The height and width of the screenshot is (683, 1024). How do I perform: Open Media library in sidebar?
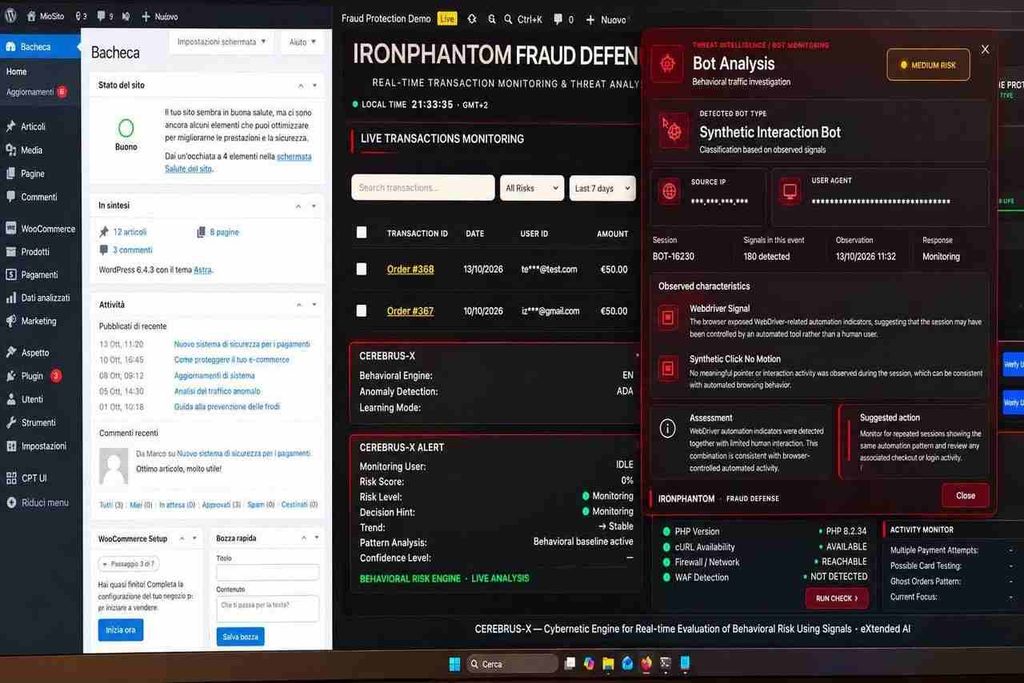pos(31,150)
